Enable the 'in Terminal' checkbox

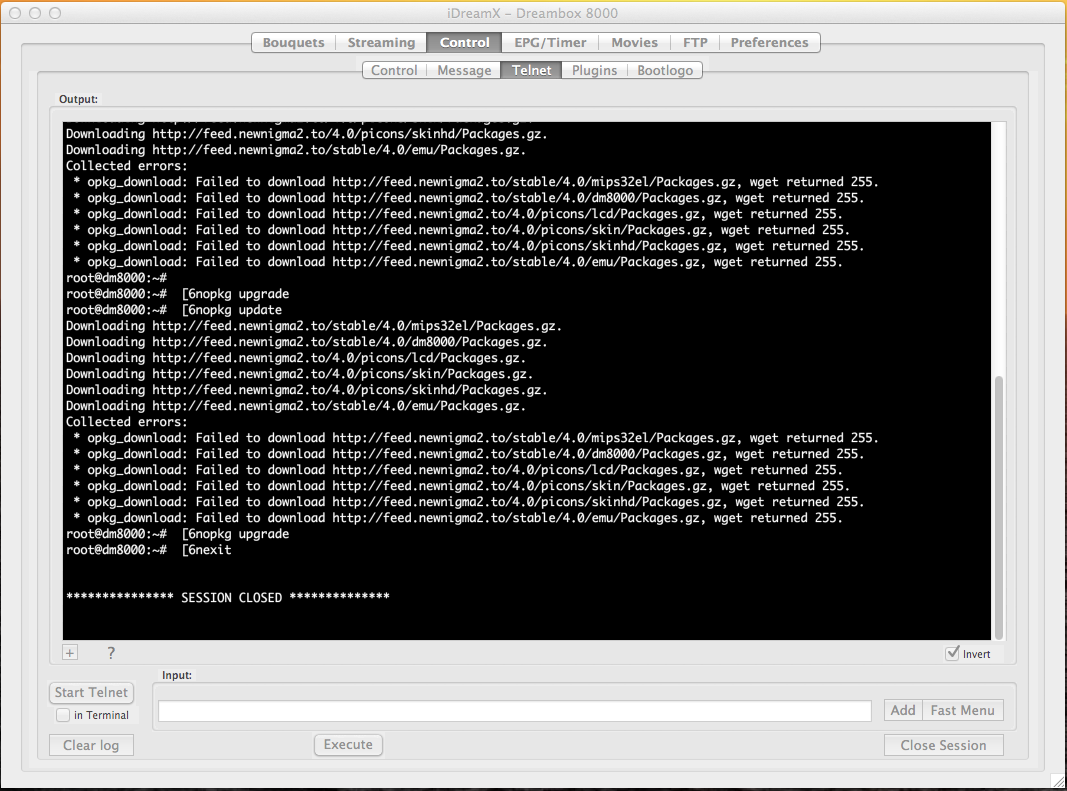pos(64,715)
